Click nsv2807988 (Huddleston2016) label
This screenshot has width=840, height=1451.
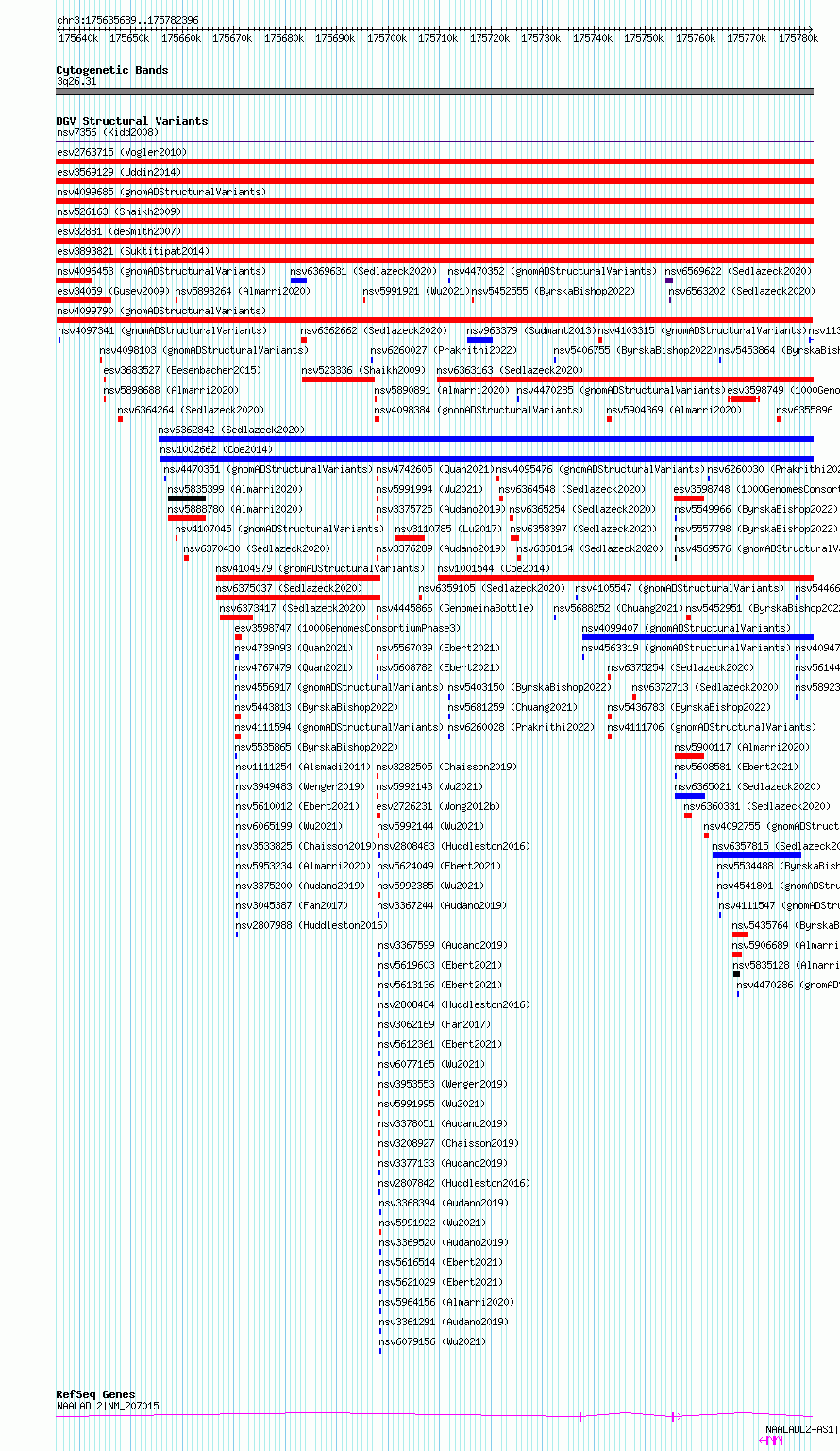311,925
